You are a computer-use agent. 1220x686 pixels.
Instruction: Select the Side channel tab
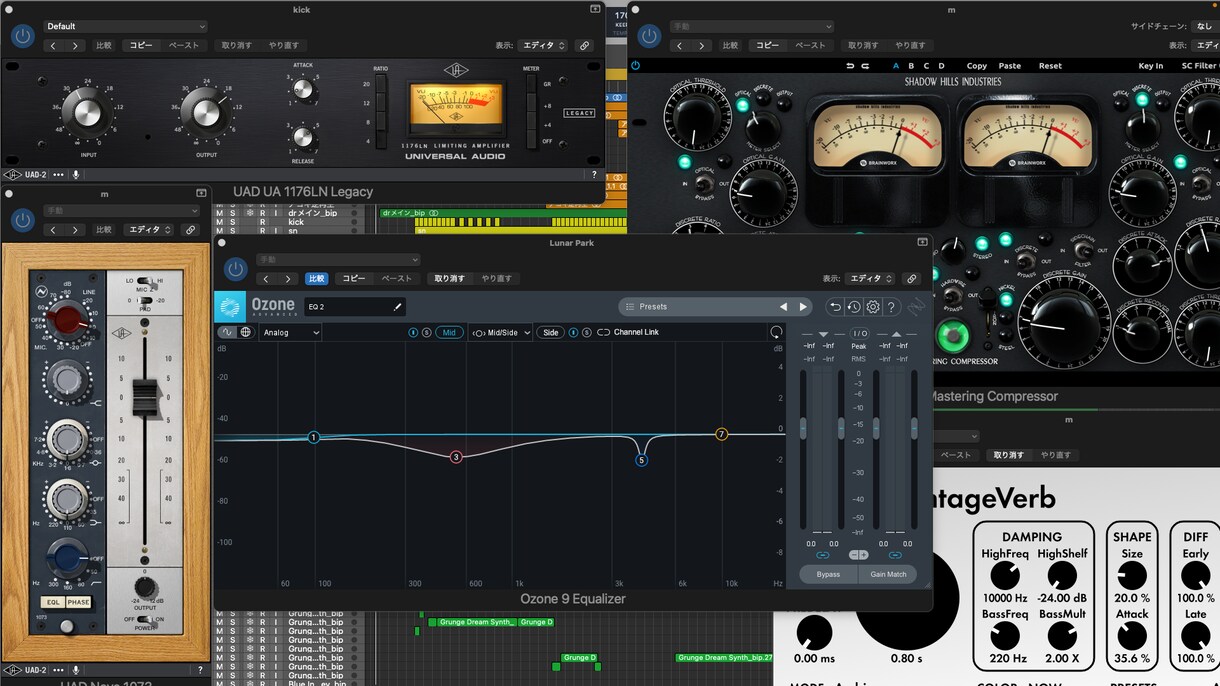click(551, 332)
